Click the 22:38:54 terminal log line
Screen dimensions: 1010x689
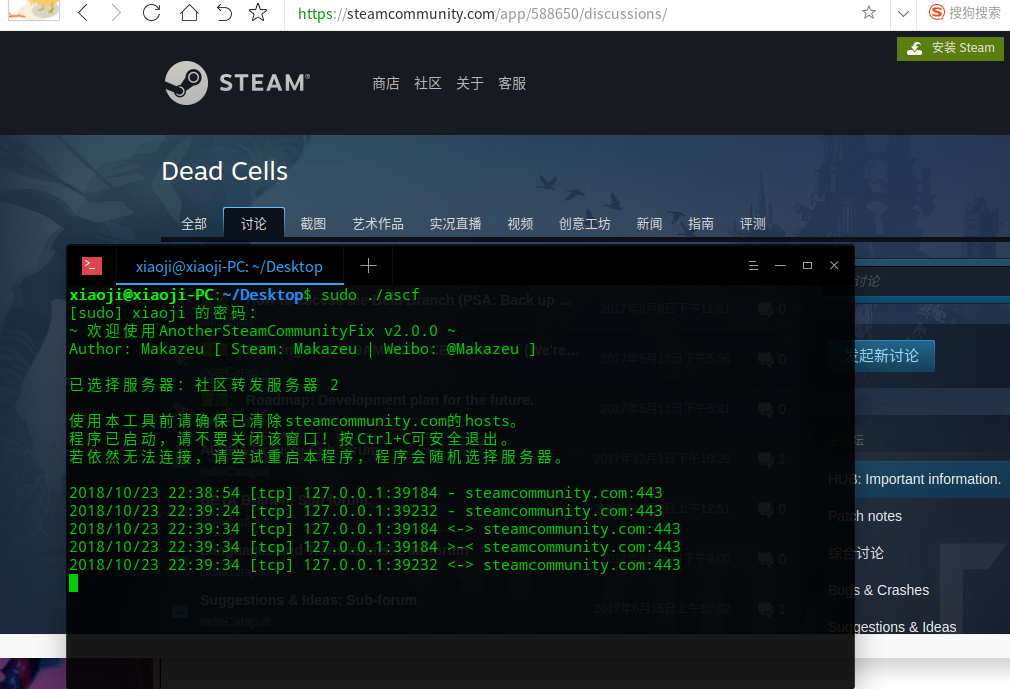[x=366, y=493]
